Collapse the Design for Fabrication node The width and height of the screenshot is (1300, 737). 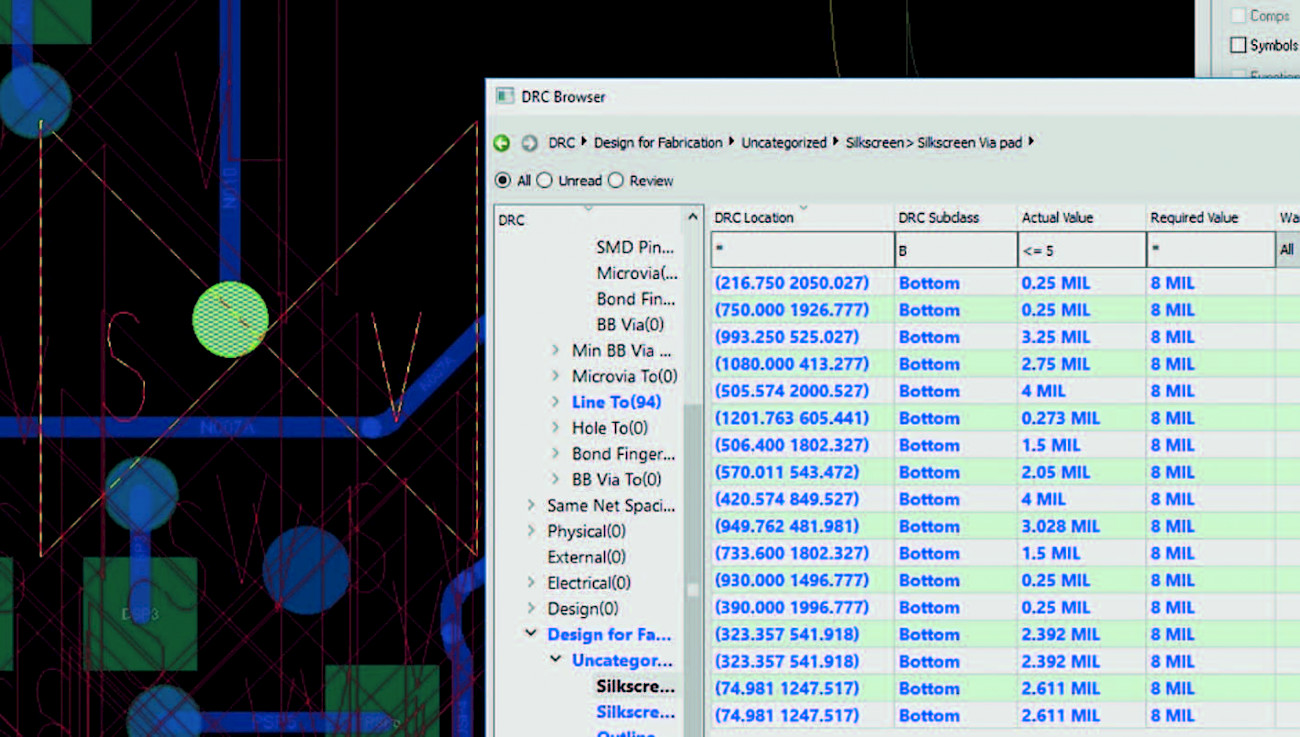(x=531, y=634)
